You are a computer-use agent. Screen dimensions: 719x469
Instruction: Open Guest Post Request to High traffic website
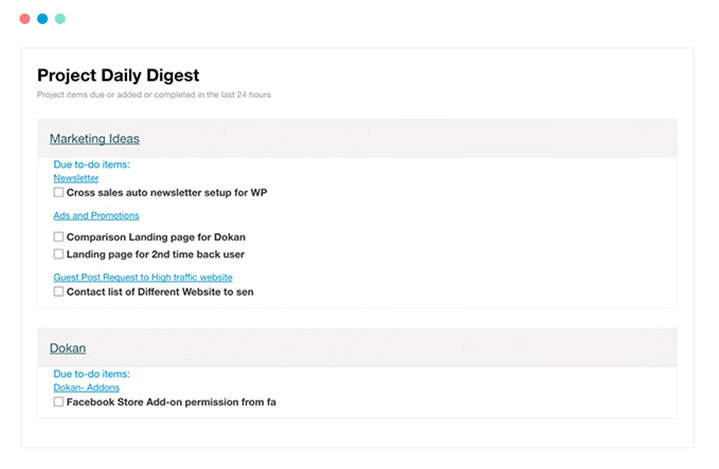click(143, 277)
